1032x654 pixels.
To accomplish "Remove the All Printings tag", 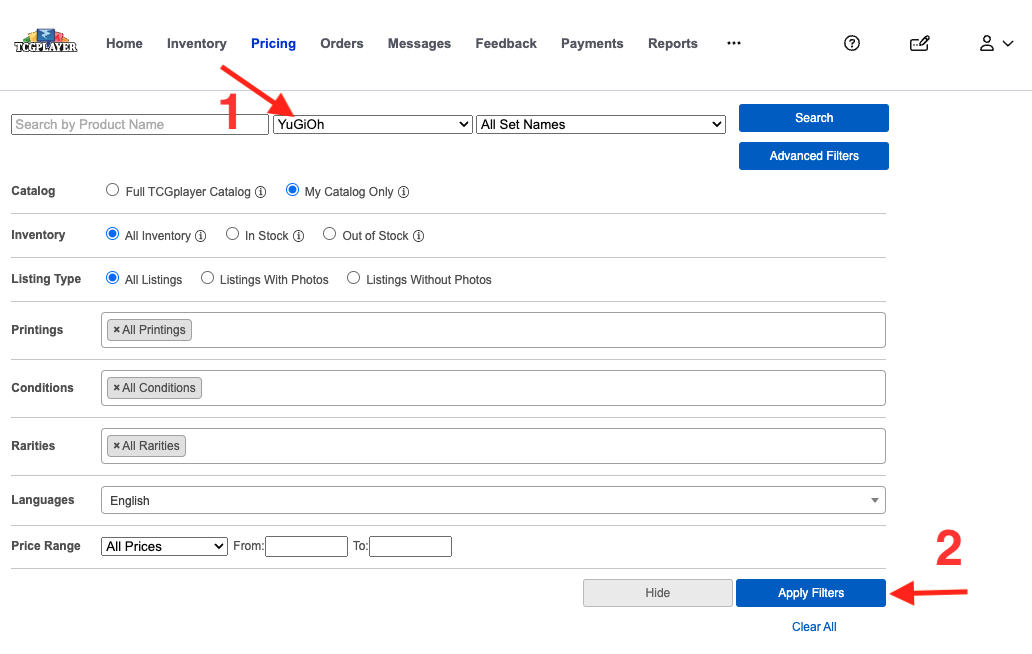I will 116,330.
